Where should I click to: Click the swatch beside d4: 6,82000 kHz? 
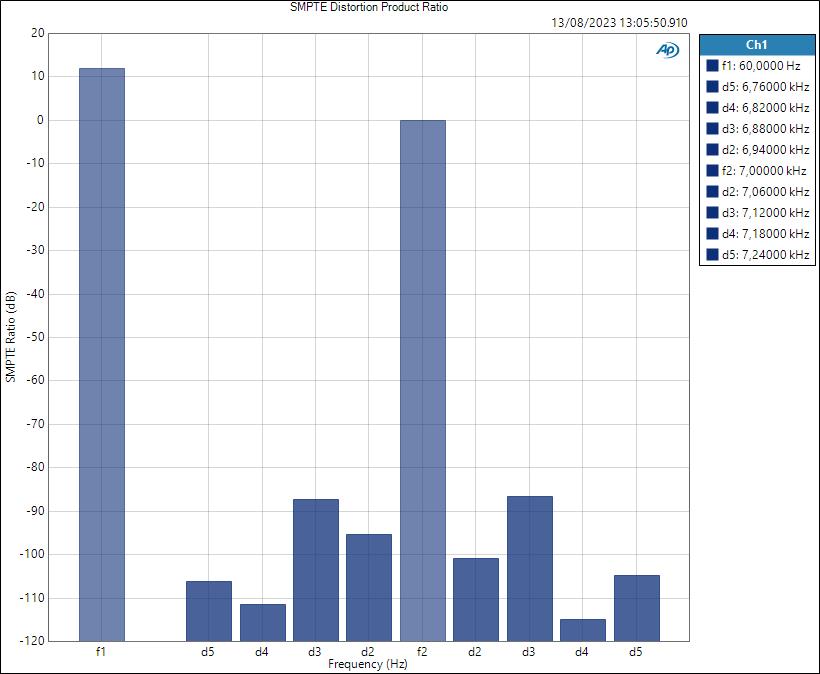[712, 107]
